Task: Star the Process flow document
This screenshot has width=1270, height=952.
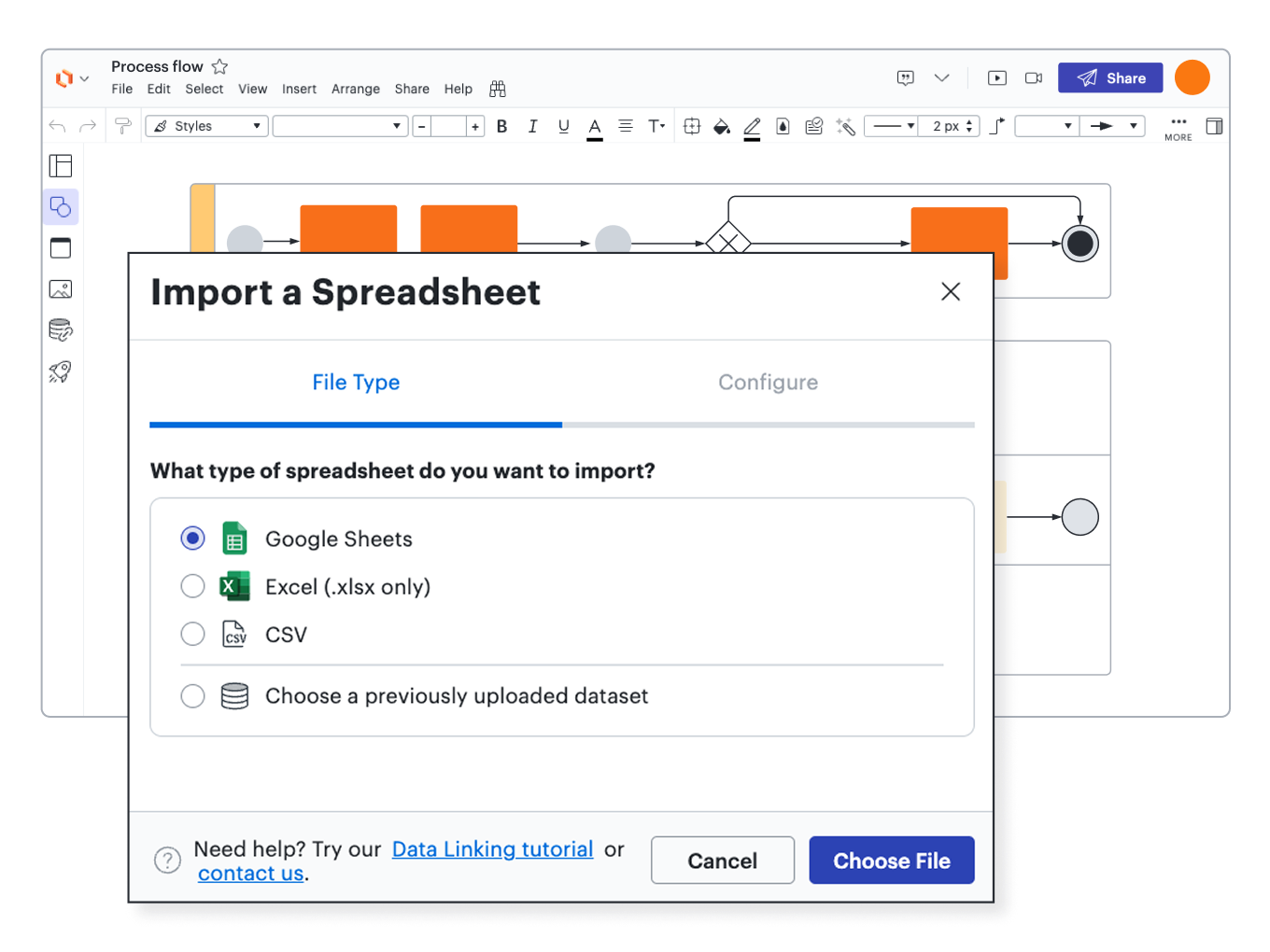Action: (219, 66)
